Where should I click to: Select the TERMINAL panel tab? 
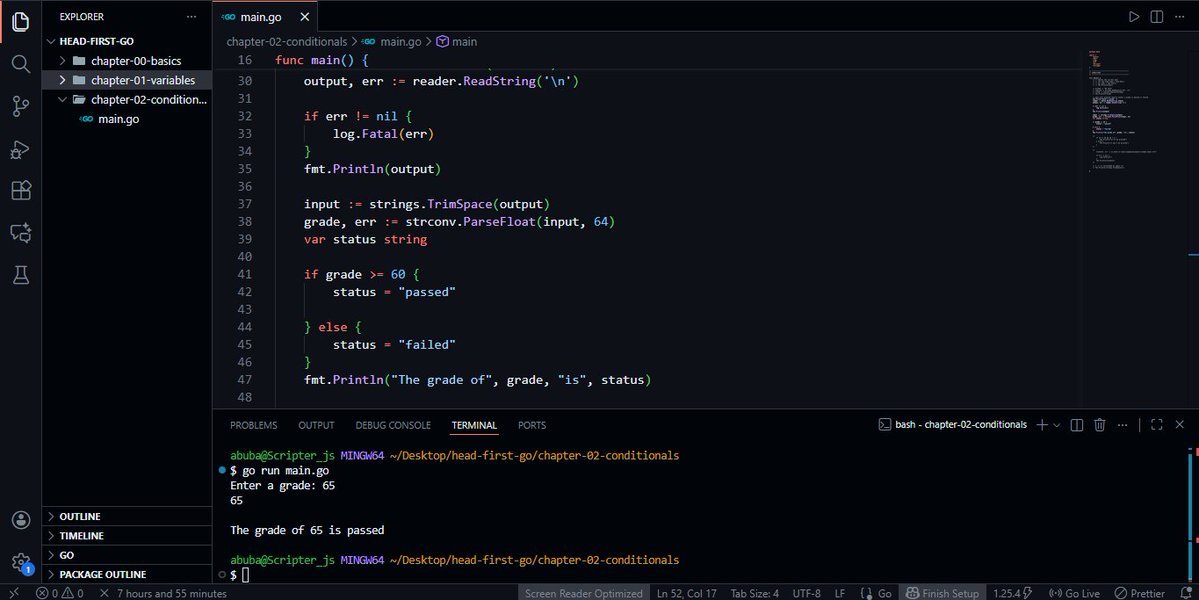(474, 425)
